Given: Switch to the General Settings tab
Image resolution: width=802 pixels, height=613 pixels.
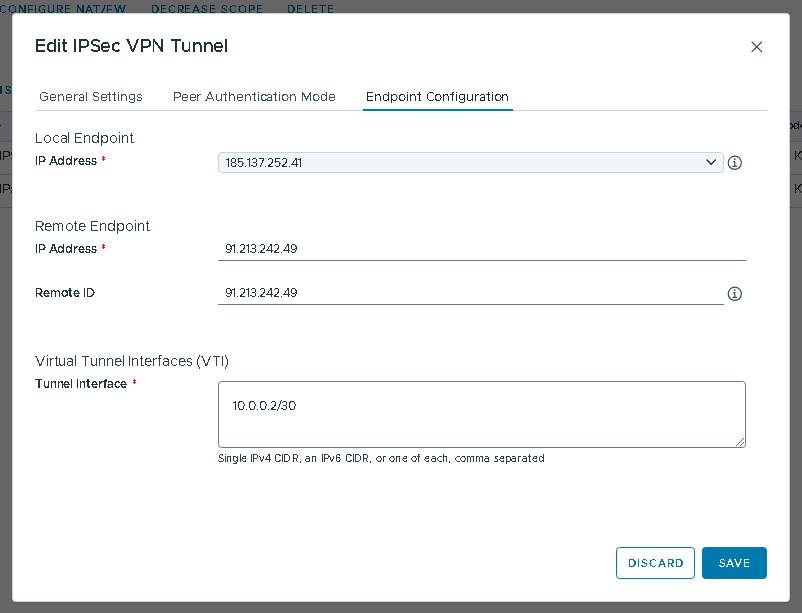Looking at the screenshot, I should tap(91, 97).
